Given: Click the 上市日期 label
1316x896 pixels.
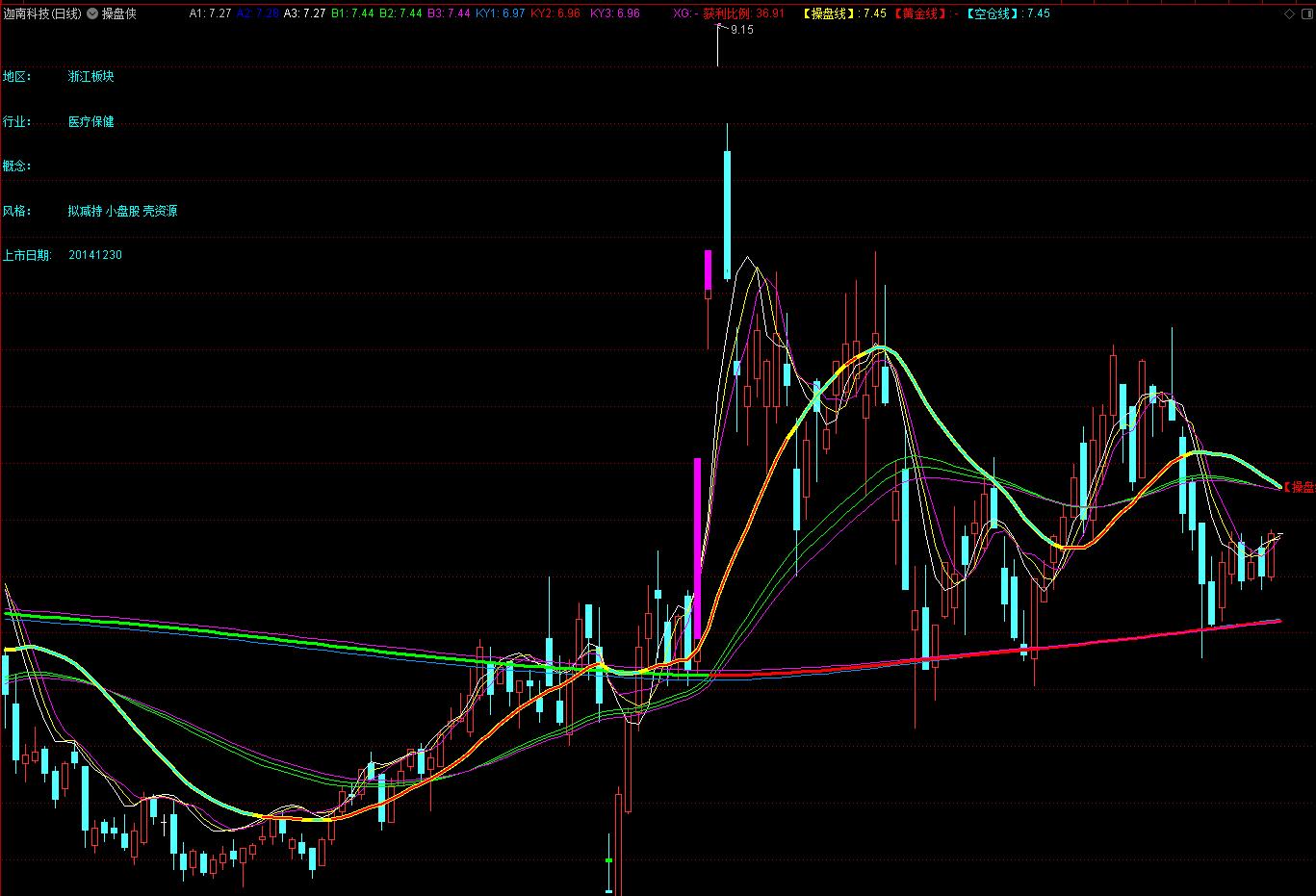Looking at the screenshot, I should (x=27, y=255).
